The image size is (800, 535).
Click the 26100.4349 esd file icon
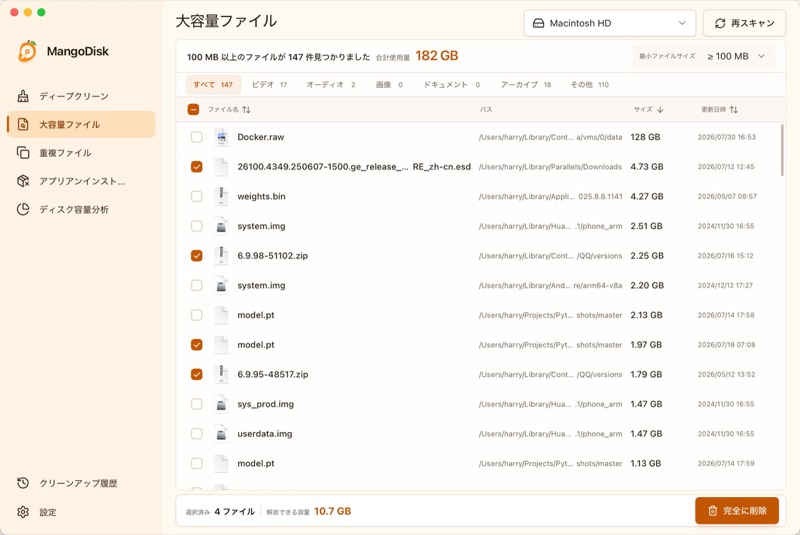click(x=221, y=167)
